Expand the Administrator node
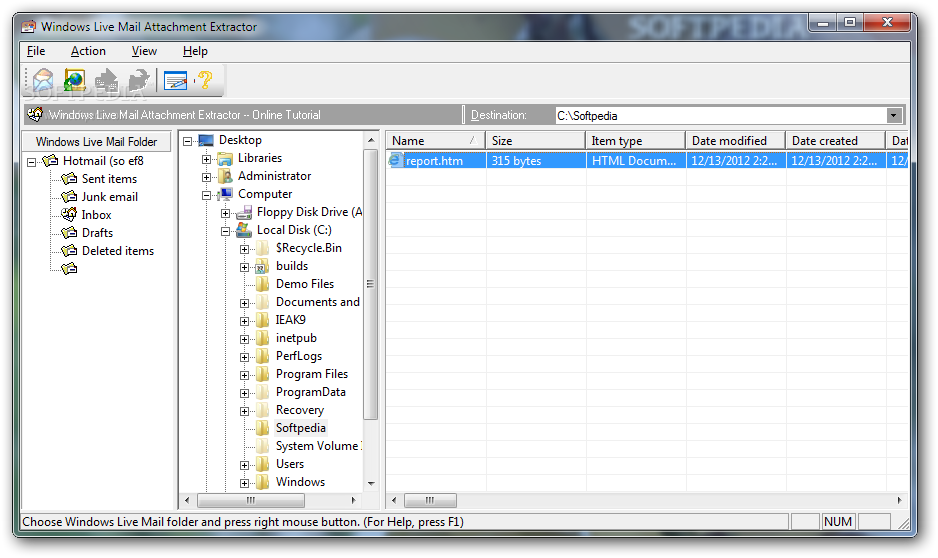 pyautogui.click(x=206, y=177)
